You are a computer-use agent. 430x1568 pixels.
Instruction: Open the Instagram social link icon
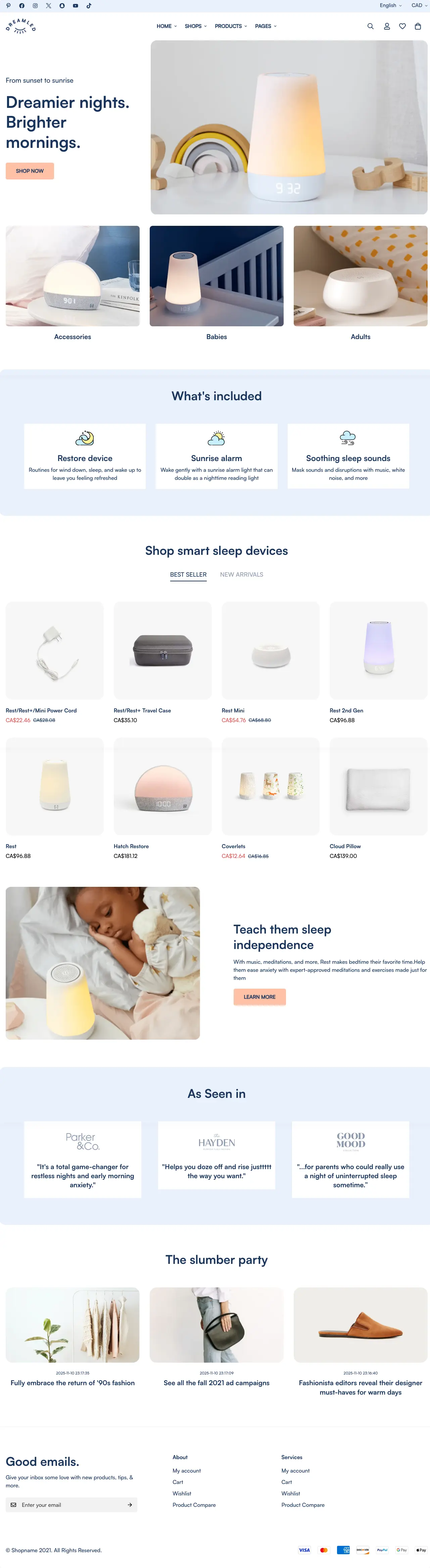click(35, 5)
